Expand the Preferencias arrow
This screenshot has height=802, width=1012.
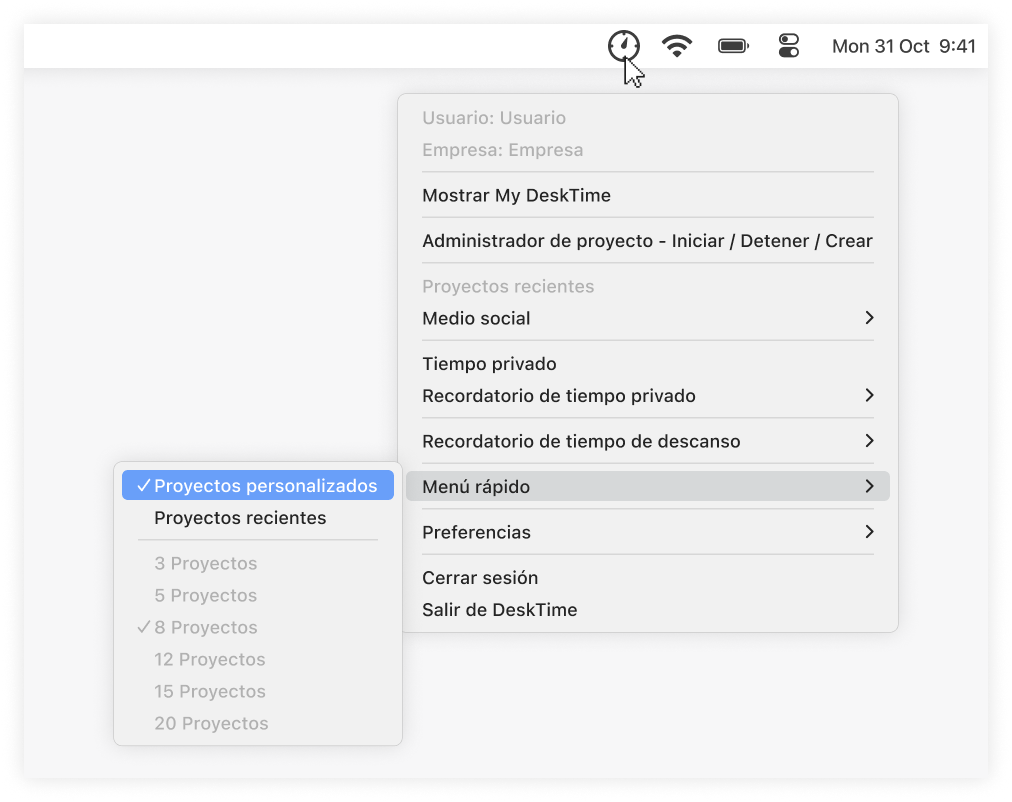click(869, 532)
